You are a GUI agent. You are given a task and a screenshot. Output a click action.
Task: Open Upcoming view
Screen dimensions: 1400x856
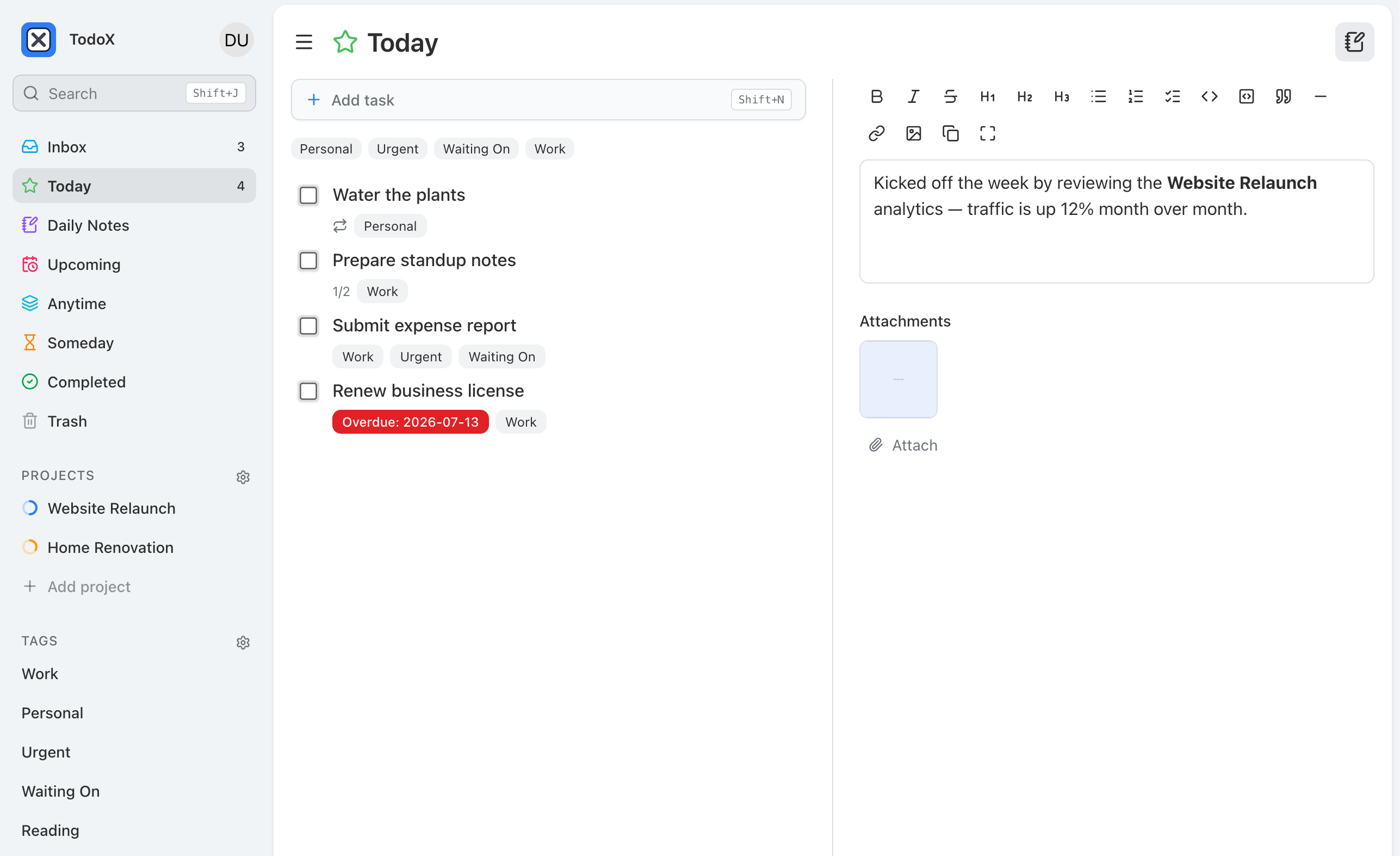pos(134,264)
